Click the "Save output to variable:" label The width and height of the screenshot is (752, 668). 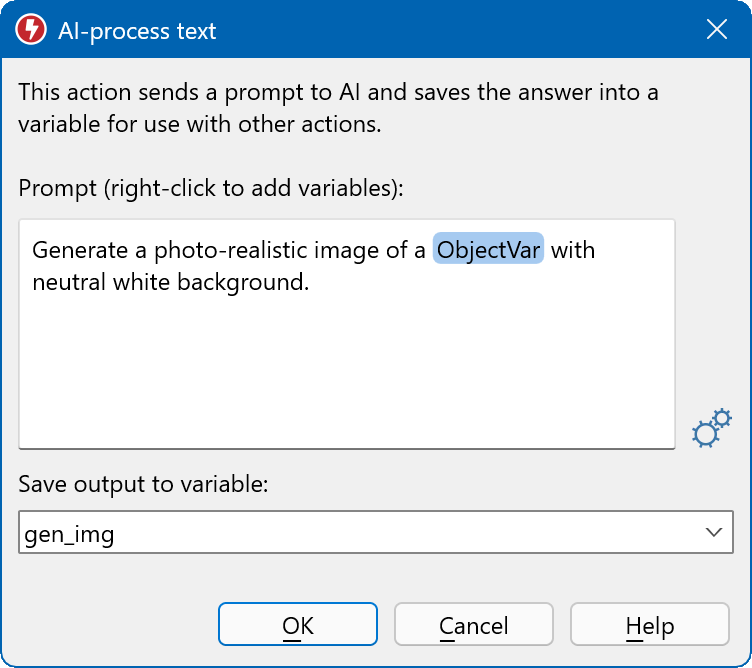tap(143, 484)
